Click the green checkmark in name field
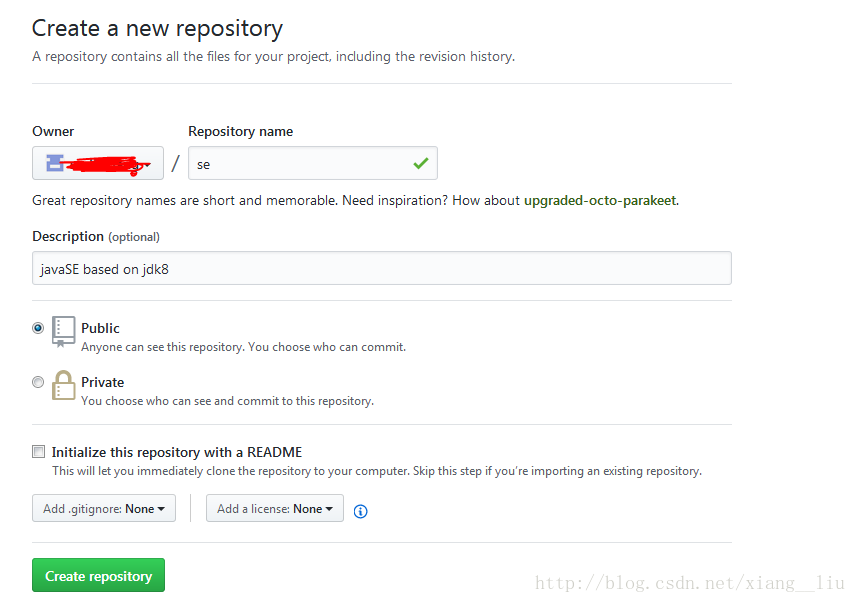This screenshot has width=856, height=603. 420,163
